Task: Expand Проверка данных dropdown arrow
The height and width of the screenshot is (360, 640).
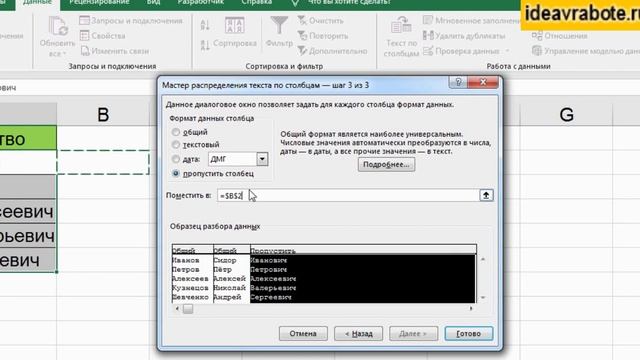Action: (507, 51)
